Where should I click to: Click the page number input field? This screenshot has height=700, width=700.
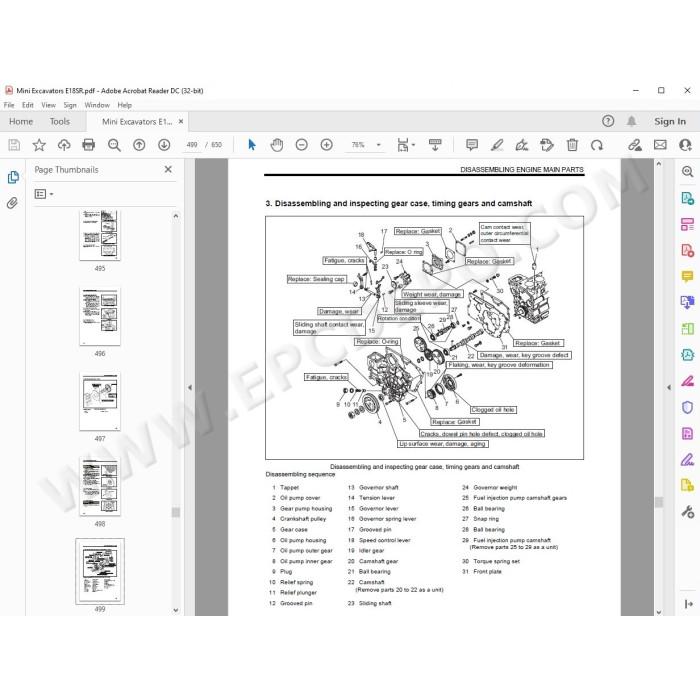(192, 145)
